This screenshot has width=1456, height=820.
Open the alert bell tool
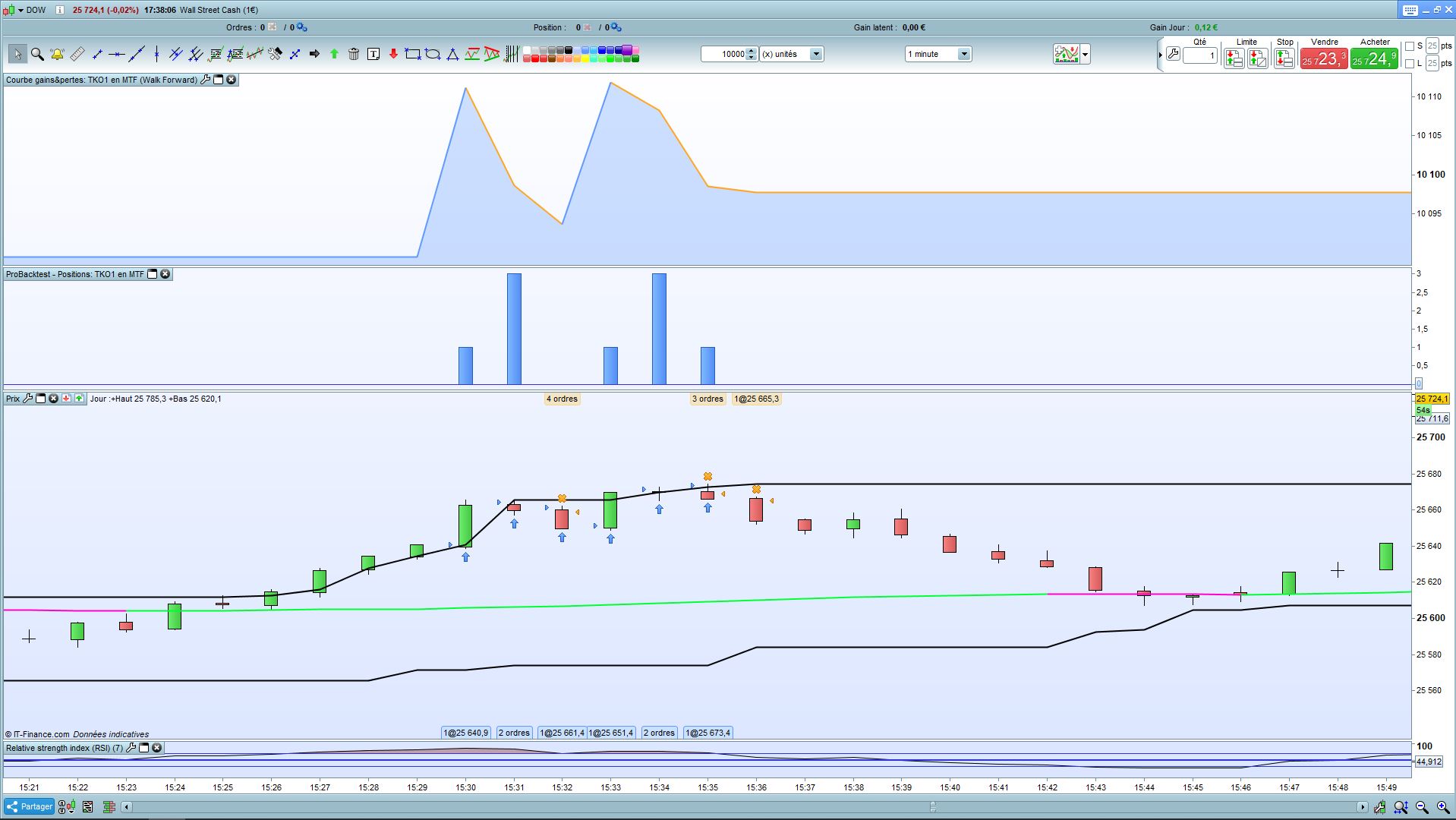57,54
